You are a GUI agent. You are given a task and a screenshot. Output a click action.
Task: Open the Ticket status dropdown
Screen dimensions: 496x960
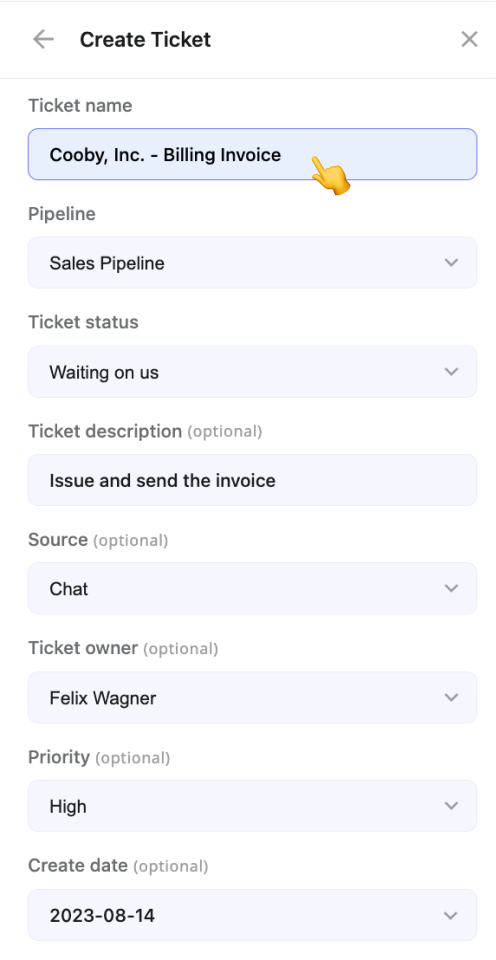coord(252,372)
